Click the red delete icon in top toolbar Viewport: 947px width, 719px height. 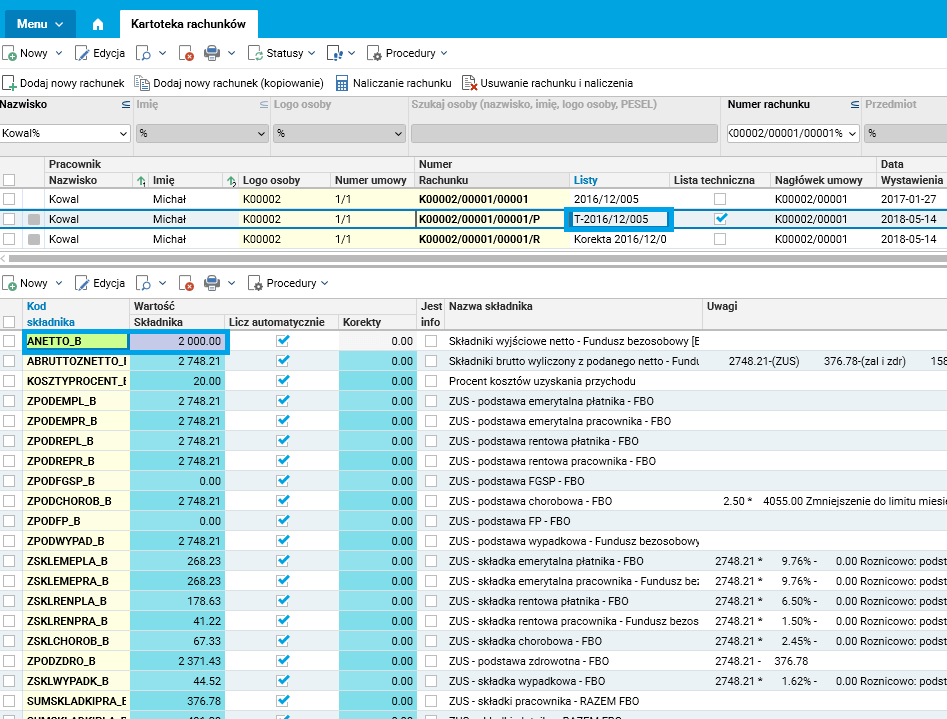pyautogui.click(x=186, y=53)
